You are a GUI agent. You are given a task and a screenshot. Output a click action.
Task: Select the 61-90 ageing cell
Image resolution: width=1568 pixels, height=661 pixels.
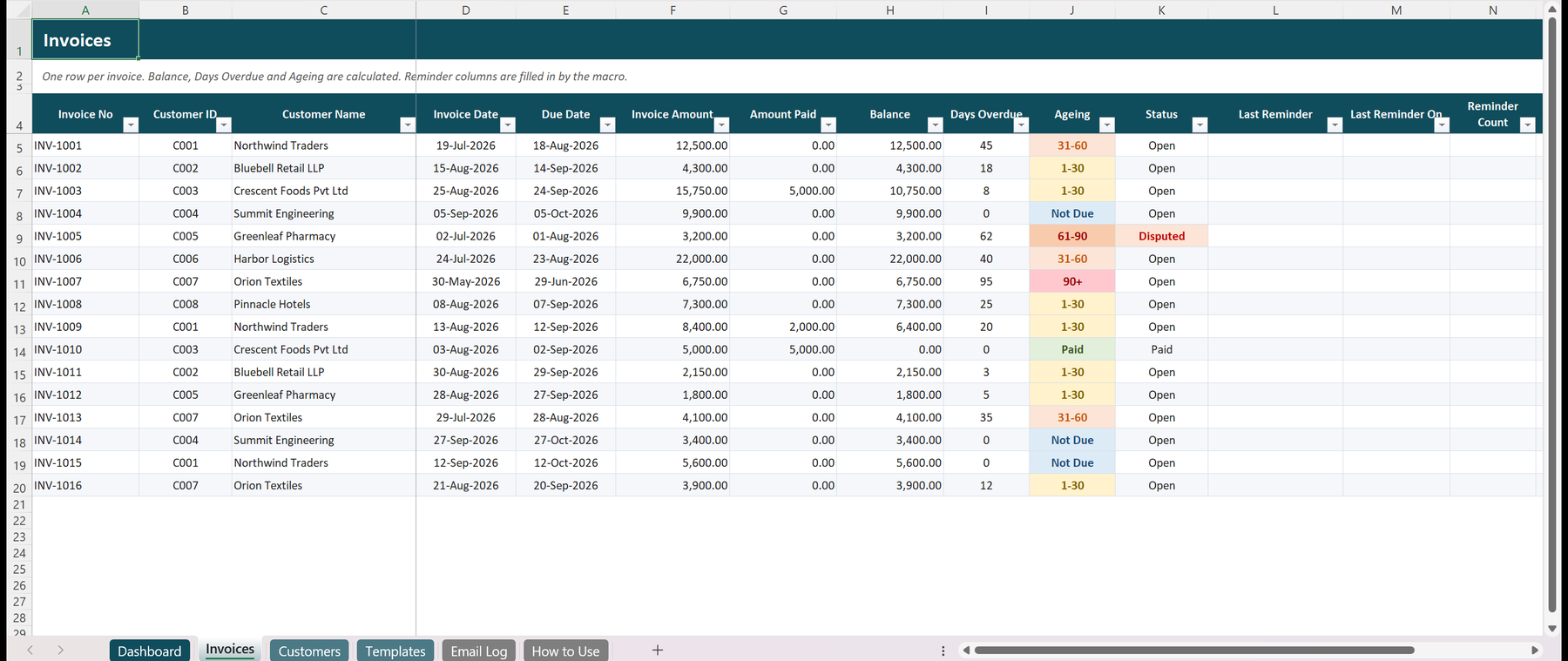pos(1072,236)
